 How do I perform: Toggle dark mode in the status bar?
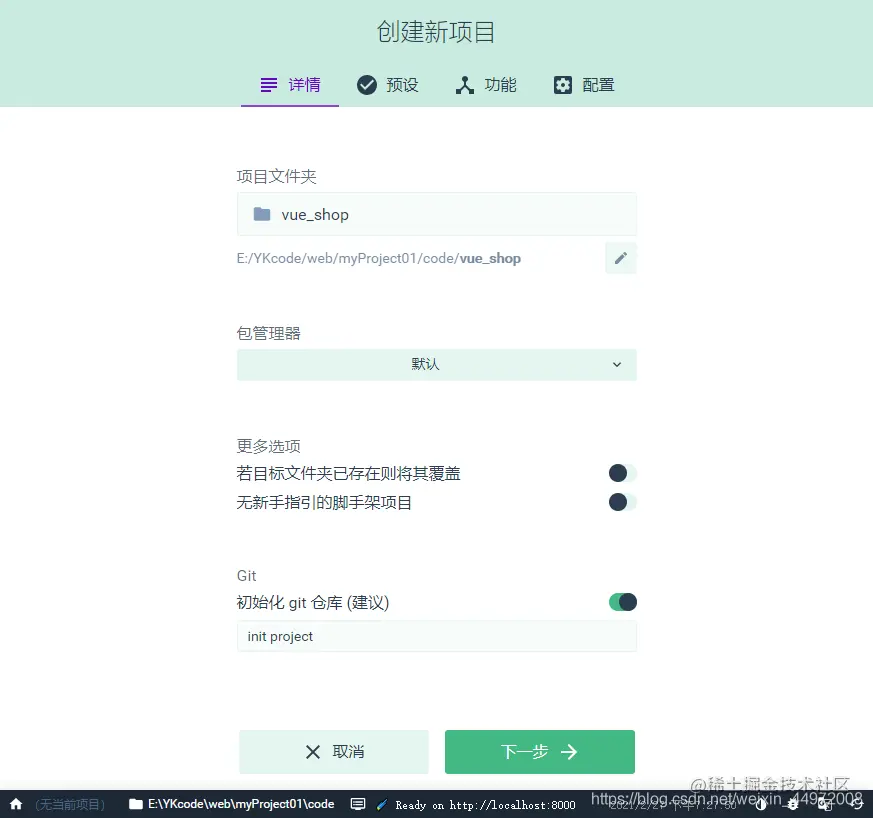coord(761,803)
